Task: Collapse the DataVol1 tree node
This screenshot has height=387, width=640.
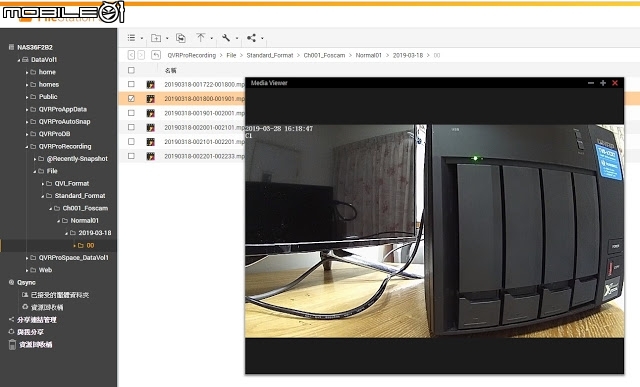Action: pos(19,60)
